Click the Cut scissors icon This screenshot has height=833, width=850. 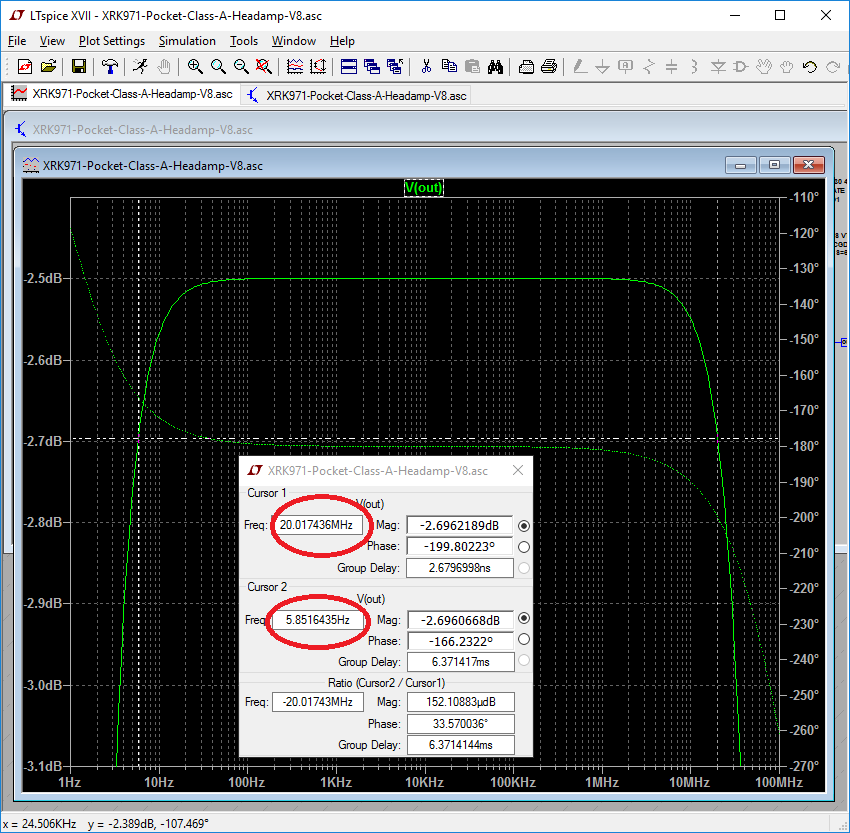coord(426,67)
